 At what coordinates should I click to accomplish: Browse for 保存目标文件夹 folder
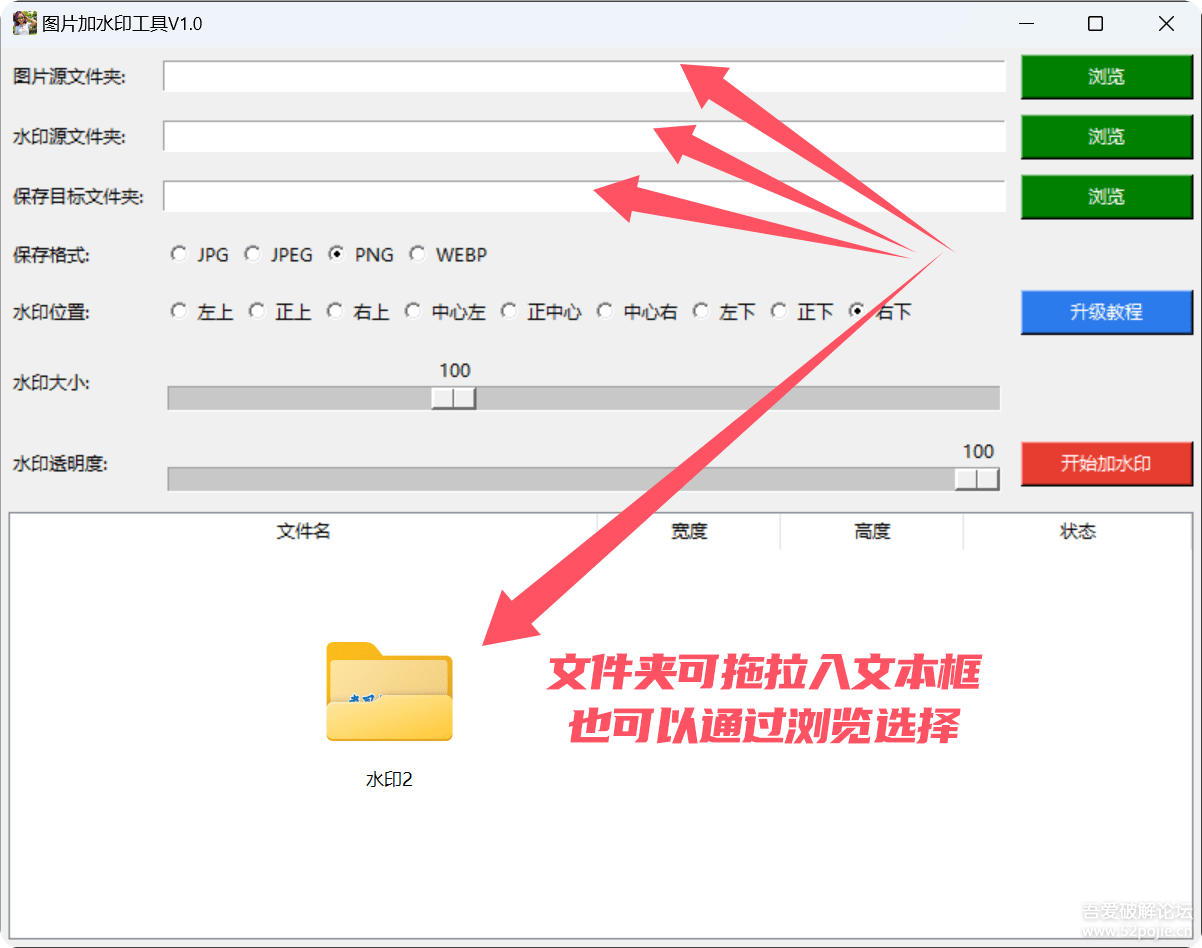pyautogui.click(x=1106, y=197)
